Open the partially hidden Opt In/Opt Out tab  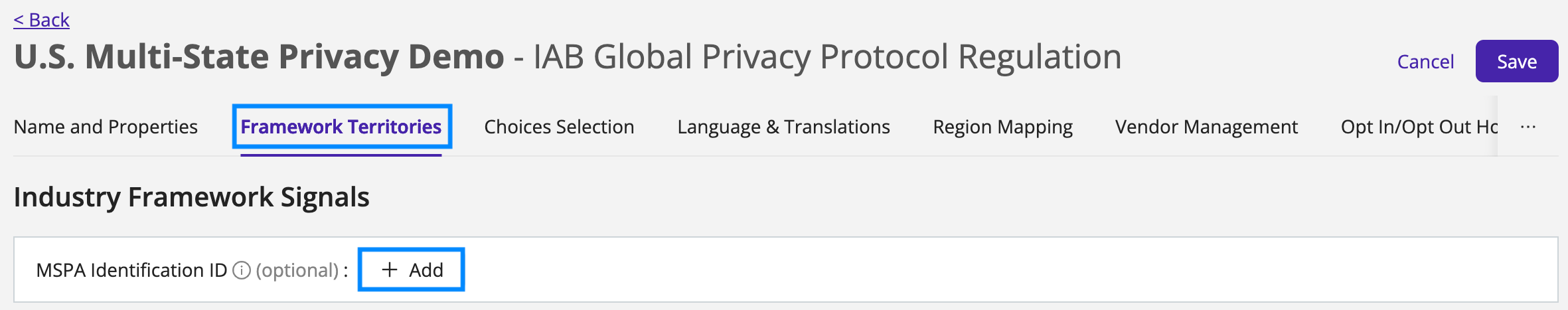tap(1419, 126)
